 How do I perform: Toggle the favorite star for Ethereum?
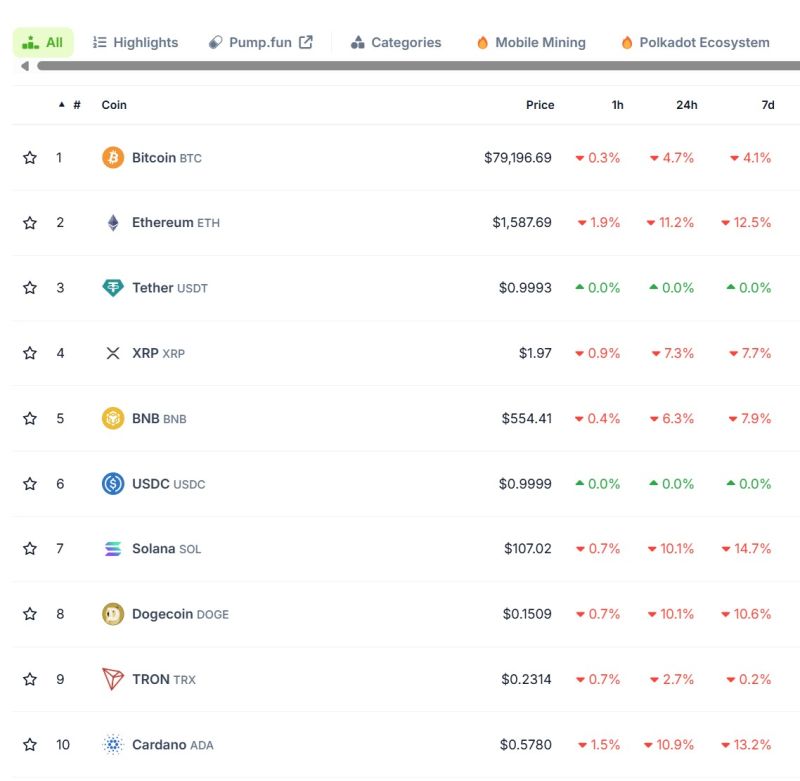(30, 223)
